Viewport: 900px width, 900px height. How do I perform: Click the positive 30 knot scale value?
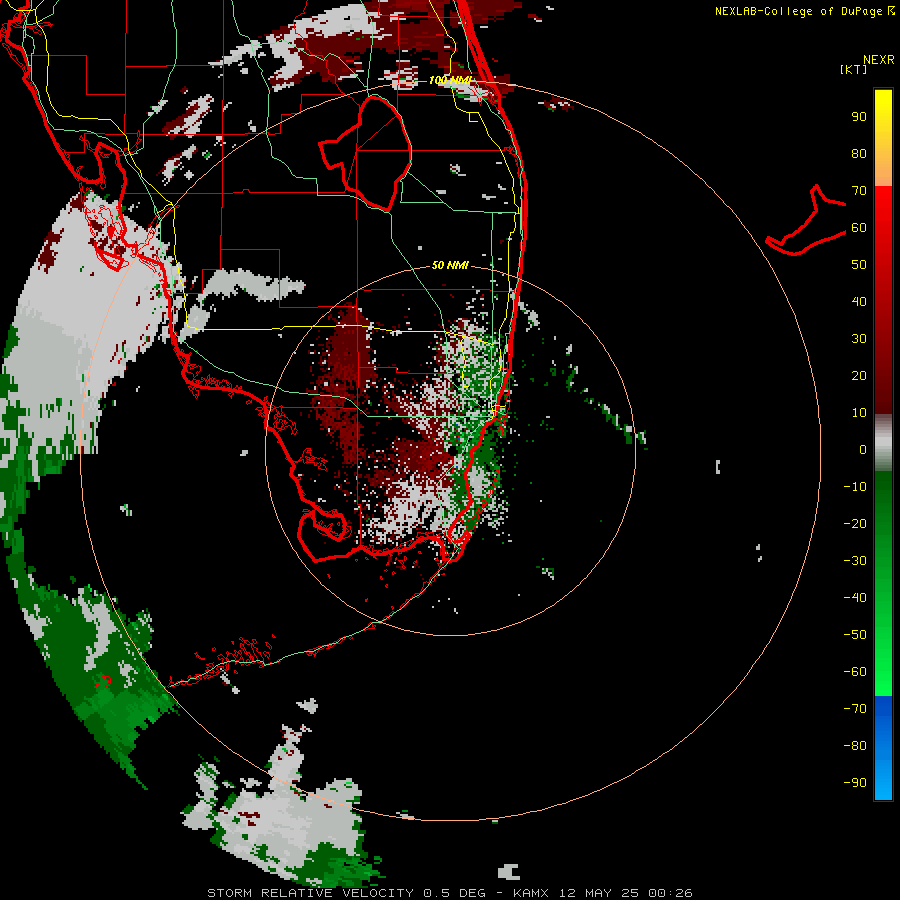click(859, 339)
